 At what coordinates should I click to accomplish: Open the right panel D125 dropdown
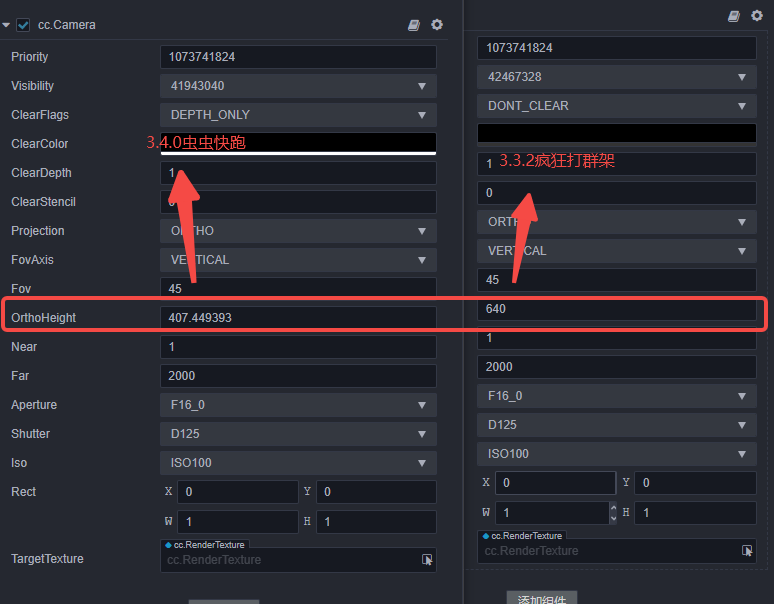coord(617,425)
